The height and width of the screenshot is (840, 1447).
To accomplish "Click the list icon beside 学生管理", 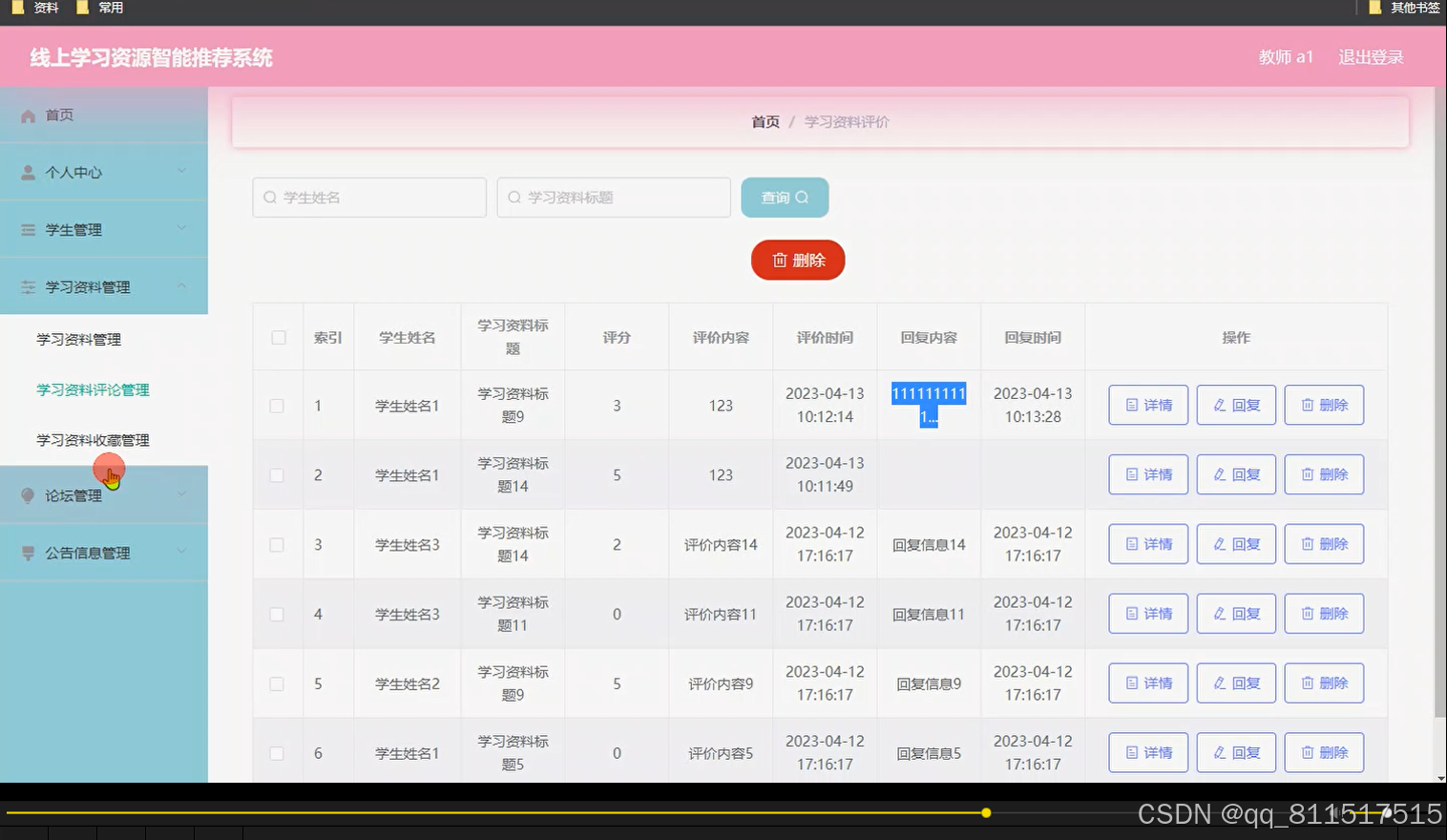I will pyautogui.click(x=28, y=230).
